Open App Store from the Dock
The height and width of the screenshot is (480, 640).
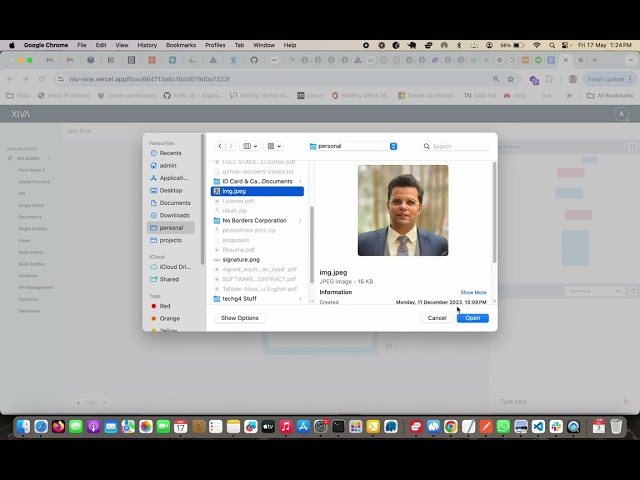click(x=303, y=427)
